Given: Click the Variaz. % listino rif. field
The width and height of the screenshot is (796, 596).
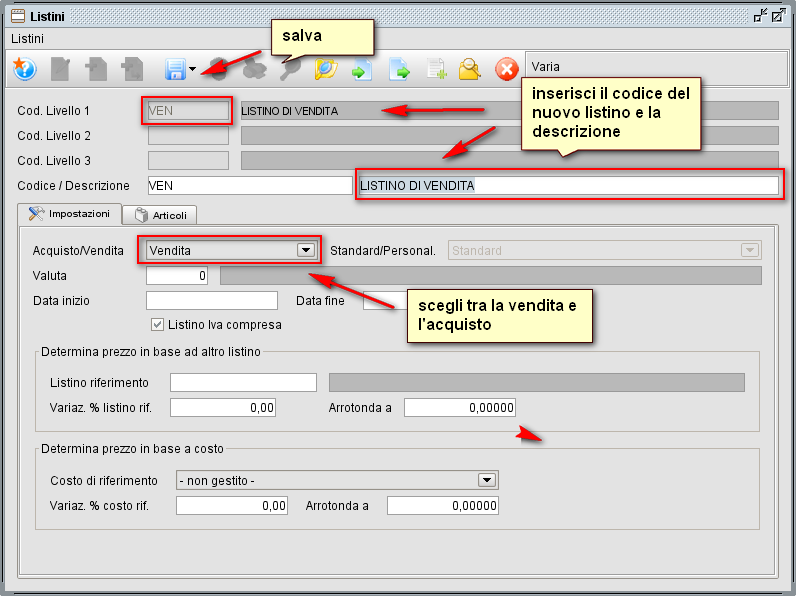Looking at the screenshot, I should click(x=223, y=408).
